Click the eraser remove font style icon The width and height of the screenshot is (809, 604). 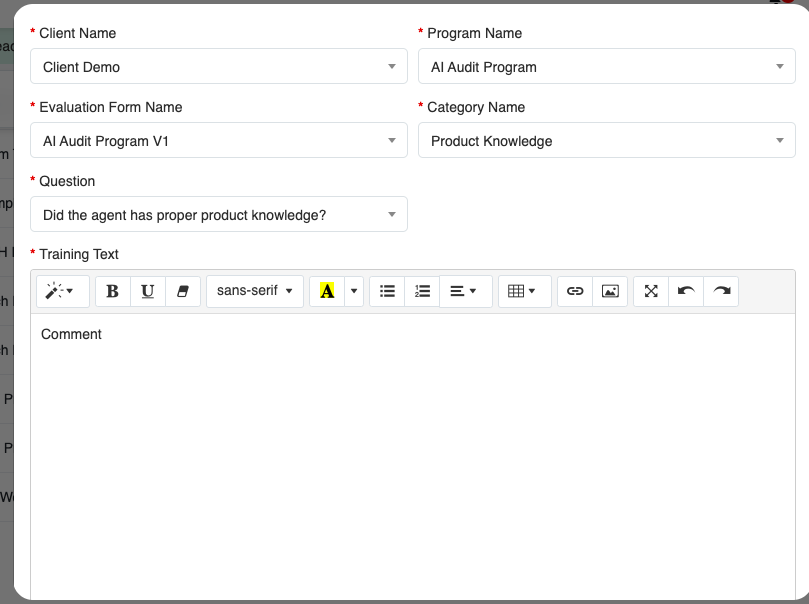tap(182, 291)
